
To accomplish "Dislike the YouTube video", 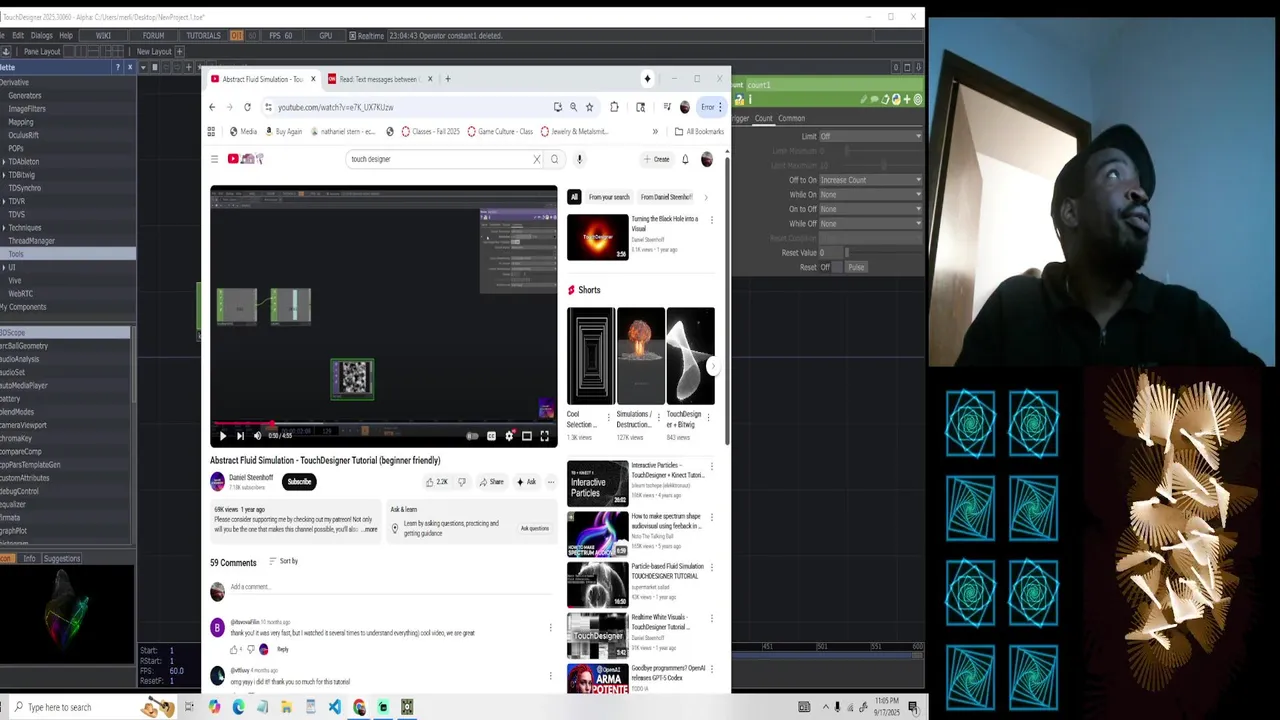I will click(x=461, y=482).
